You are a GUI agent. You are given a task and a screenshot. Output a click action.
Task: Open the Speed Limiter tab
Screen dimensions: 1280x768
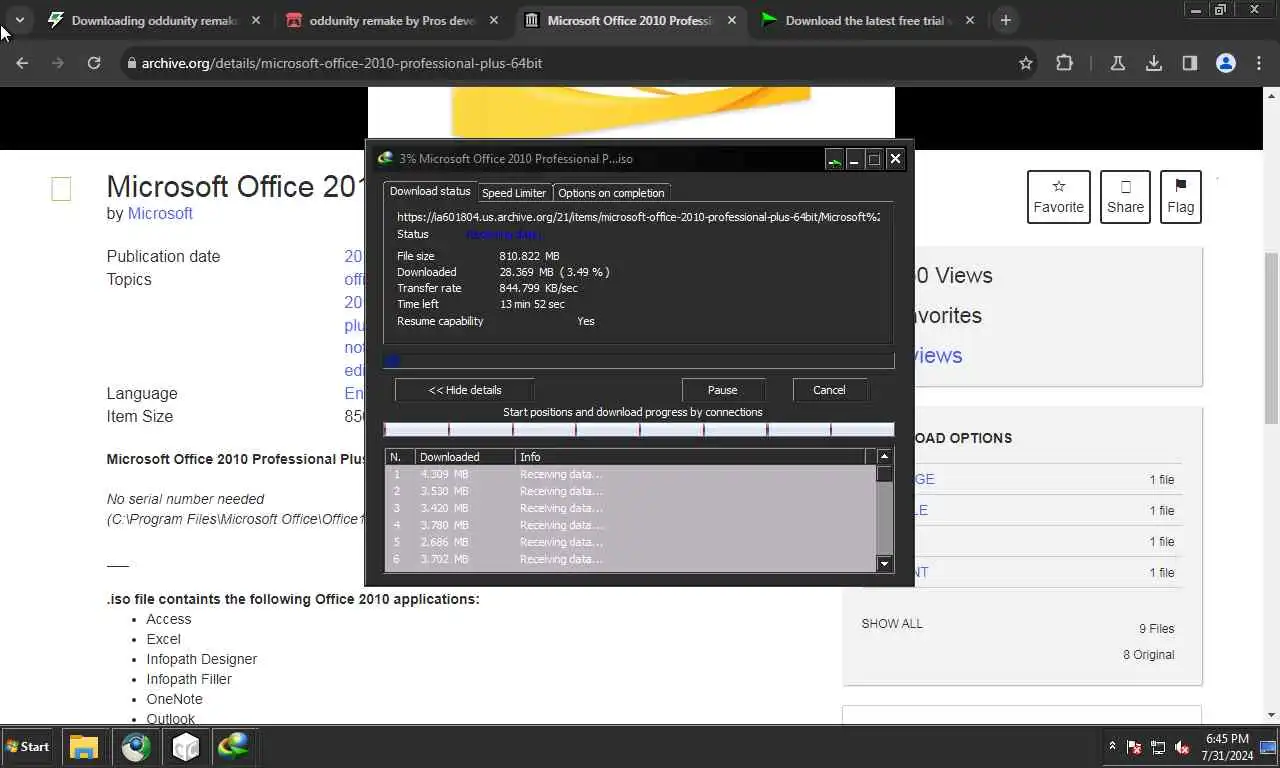pos(514,193)
